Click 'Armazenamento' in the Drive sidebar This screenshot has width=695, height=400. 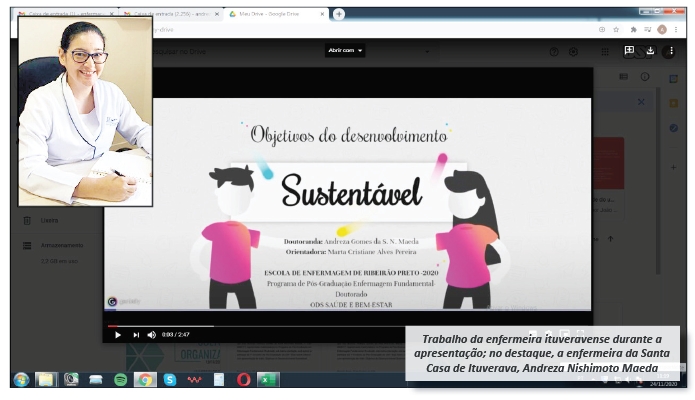click(62, 245)
